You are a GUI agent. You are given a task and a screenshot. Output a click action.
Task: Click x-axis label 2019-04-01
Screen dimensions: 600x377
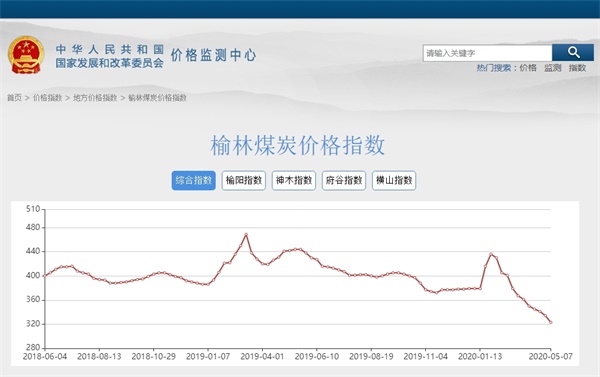pos(262,357)
